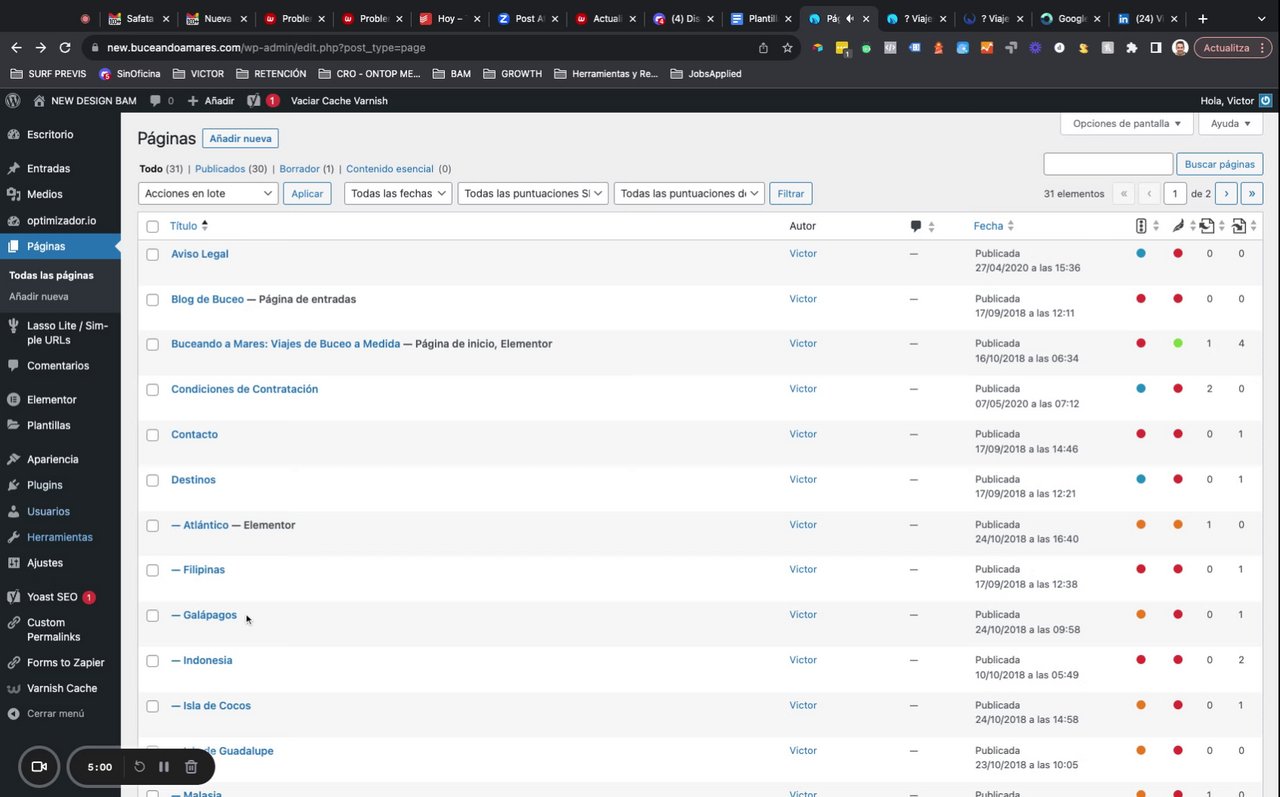Check the Condiciones de Contratación checkbox
This screenshot has height=797, width=1280.
click(x=153, y=390)
